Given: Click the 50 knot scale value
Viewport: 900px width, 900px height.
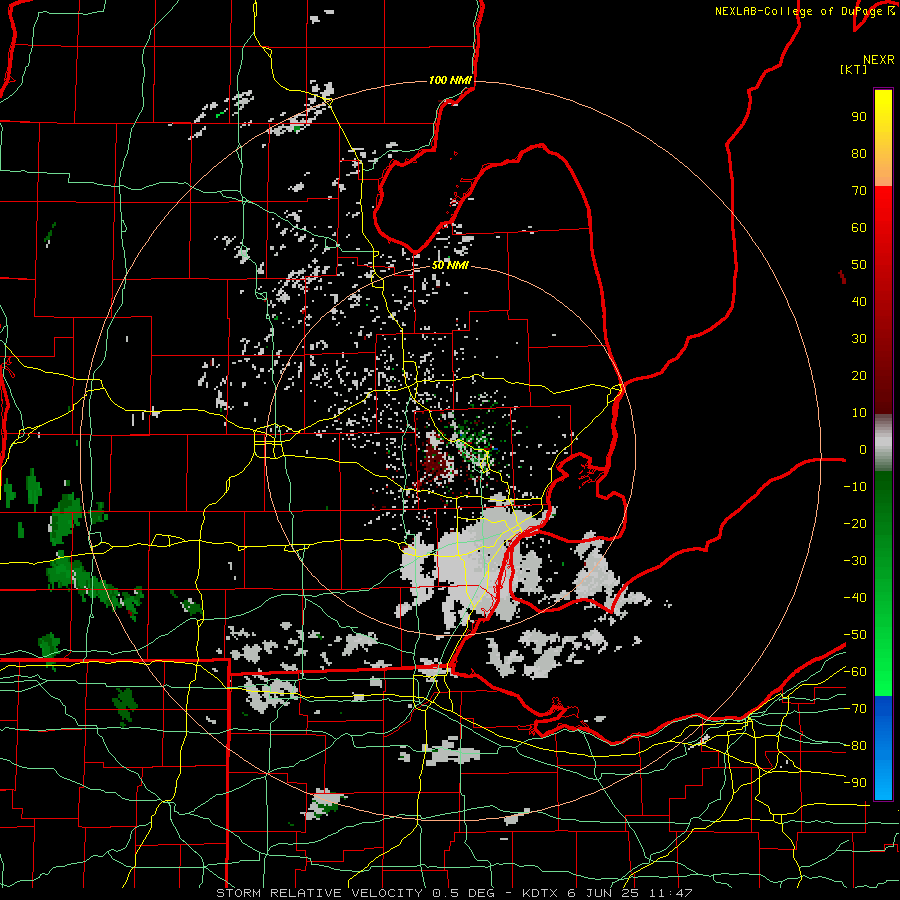Looking at the screenshot, I should pyautogui.click(x=859, y=265).
